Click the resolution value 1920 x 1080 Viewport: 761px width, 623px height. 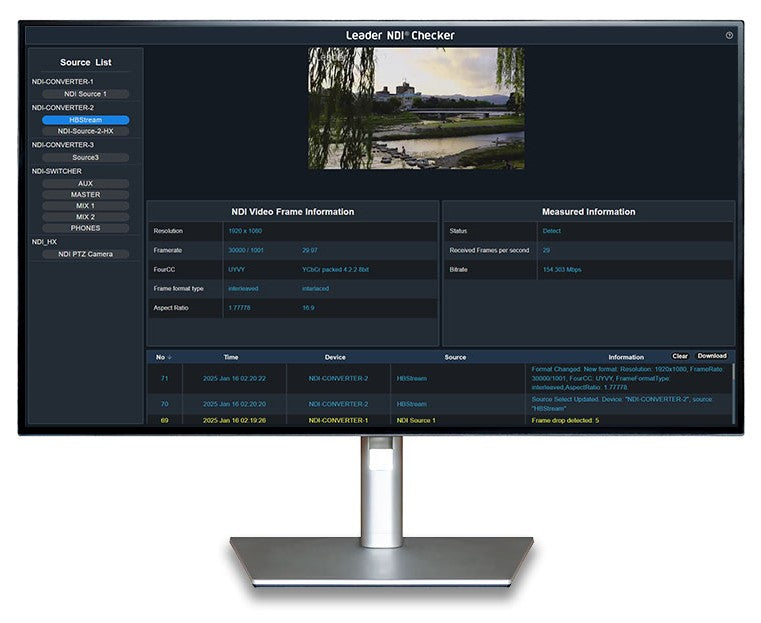pos(245,231)
